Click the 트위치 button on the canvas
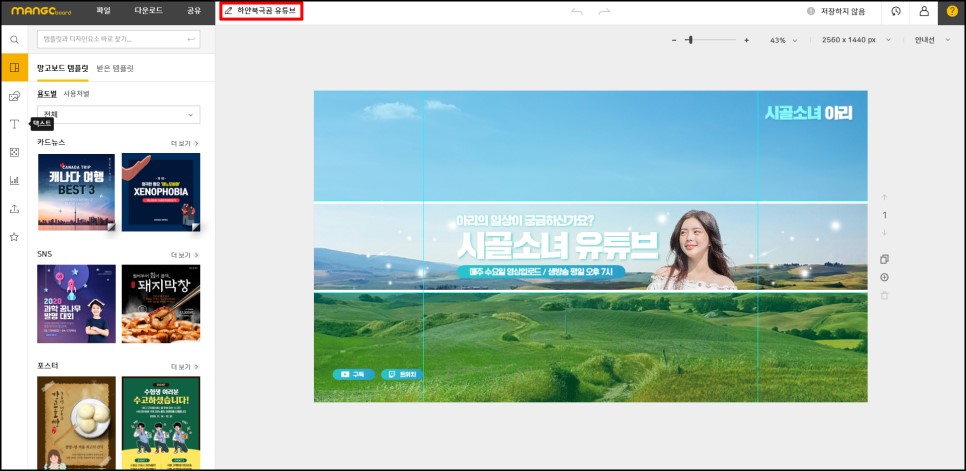 tap(402, 374)
